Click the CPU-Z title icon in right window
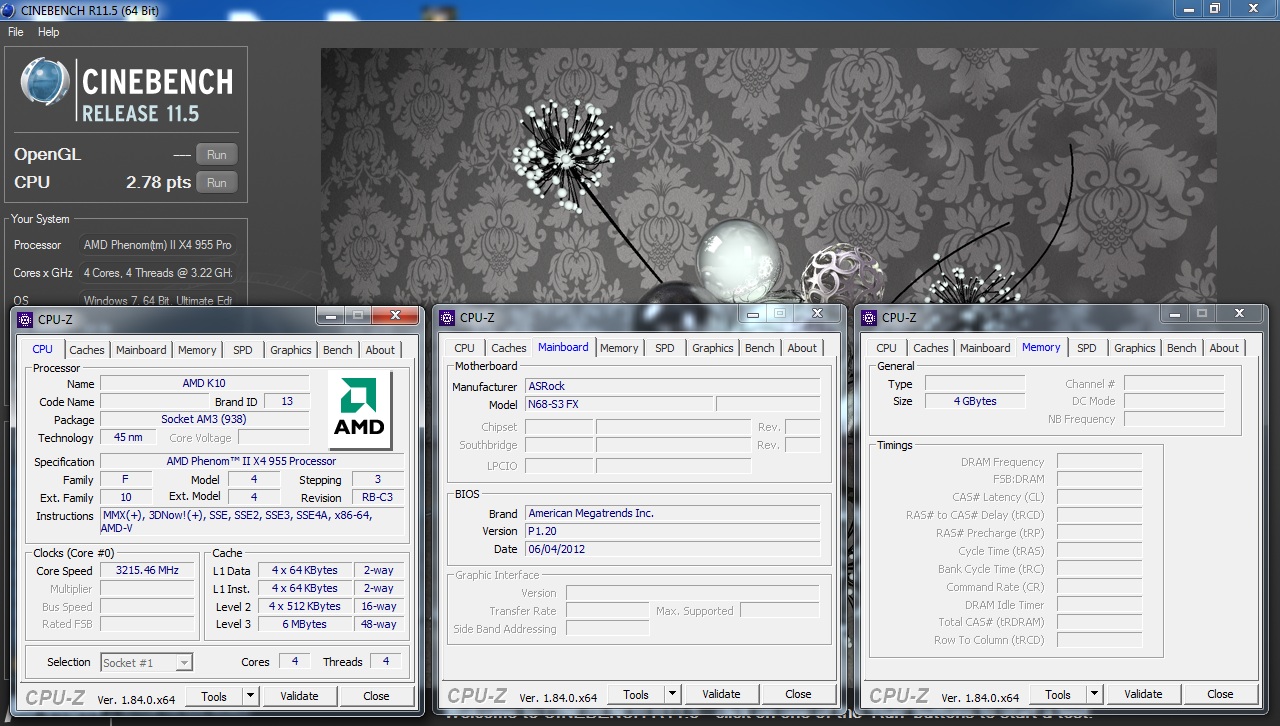1280x726 pixels. (869, 318)
